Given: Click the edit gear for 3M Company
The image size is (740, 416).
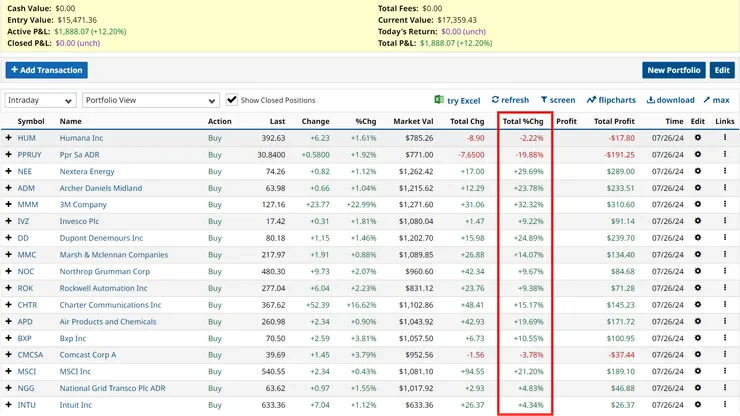Looking at the screenshot, I should pos(698,204).
